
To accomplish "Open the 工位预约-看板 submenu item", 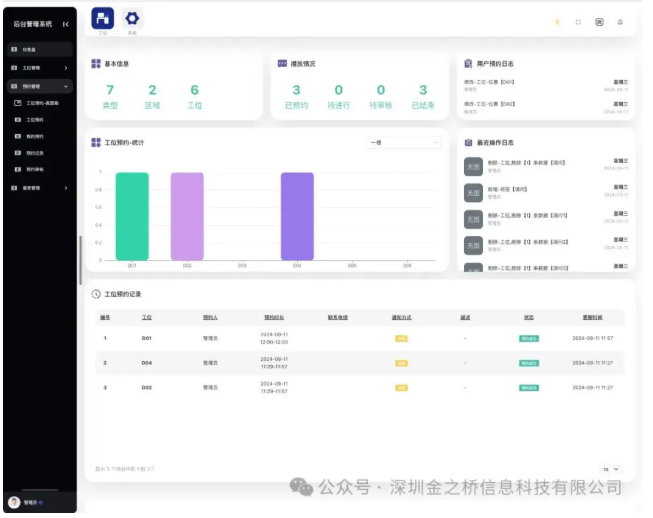I will [42, 103].
